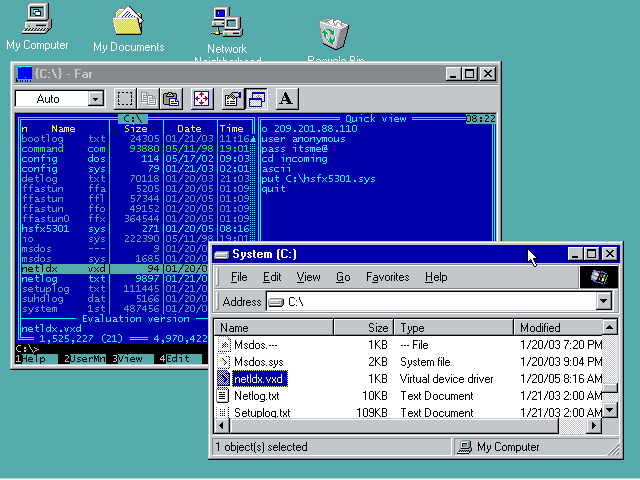This screenshot has width=640, height=480.
Task: Select suhdlog dat row in Far panel
Action: tap(115, 299)
